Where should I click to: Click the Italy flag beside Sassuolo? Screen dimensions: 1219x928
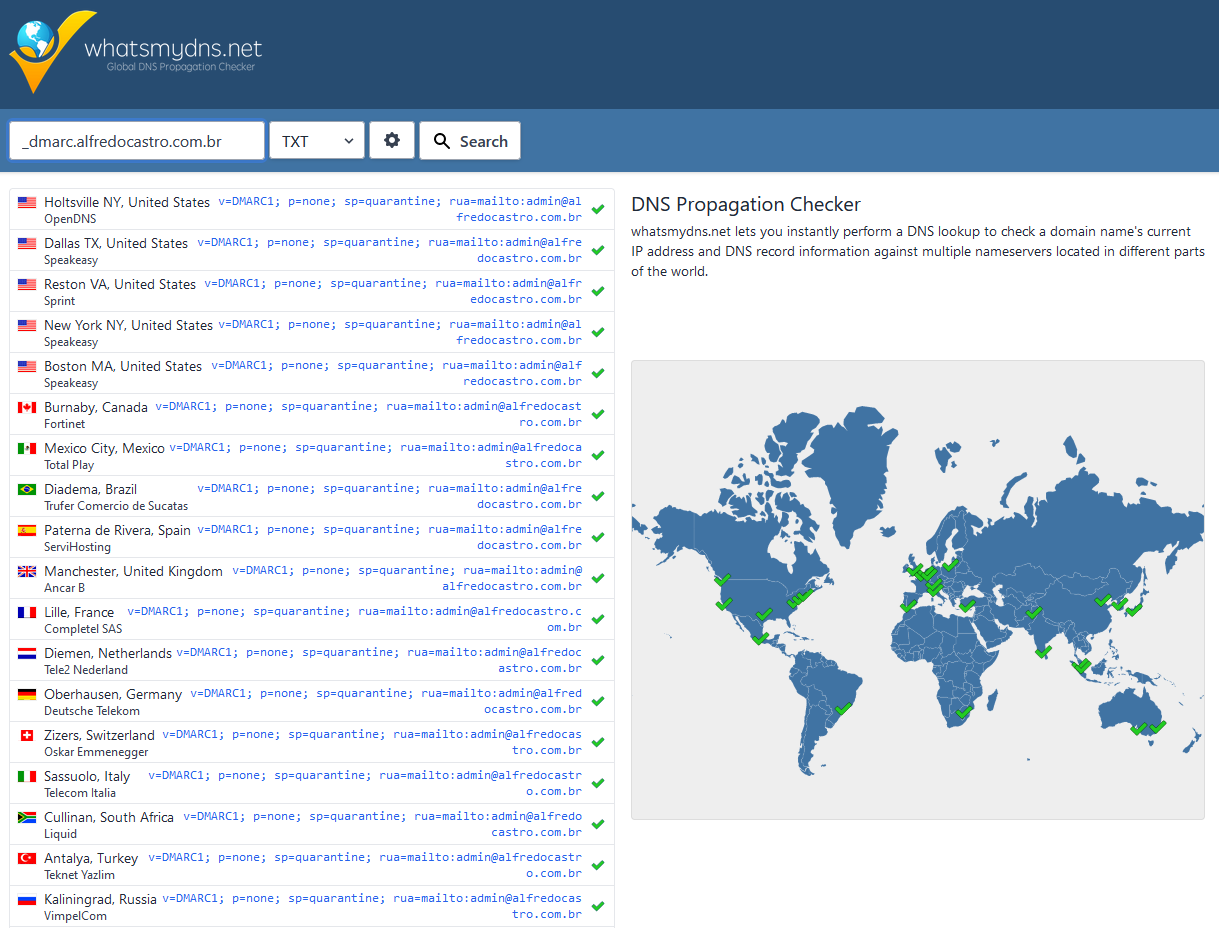coord(27,776)
